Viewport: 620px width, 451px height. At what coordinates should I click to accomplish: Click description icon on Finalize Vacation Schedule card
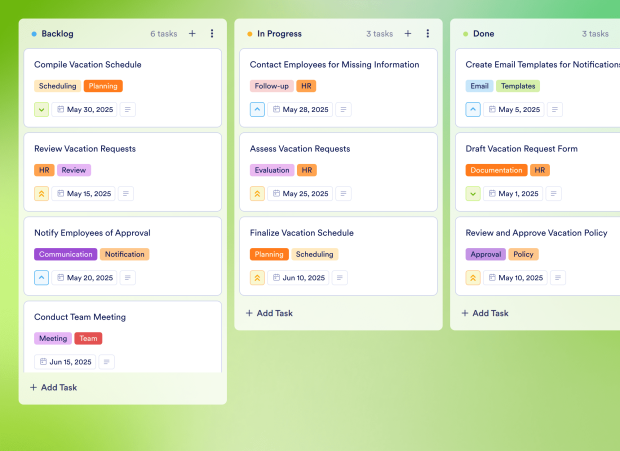pyautogui.click(x=340, y=278)
